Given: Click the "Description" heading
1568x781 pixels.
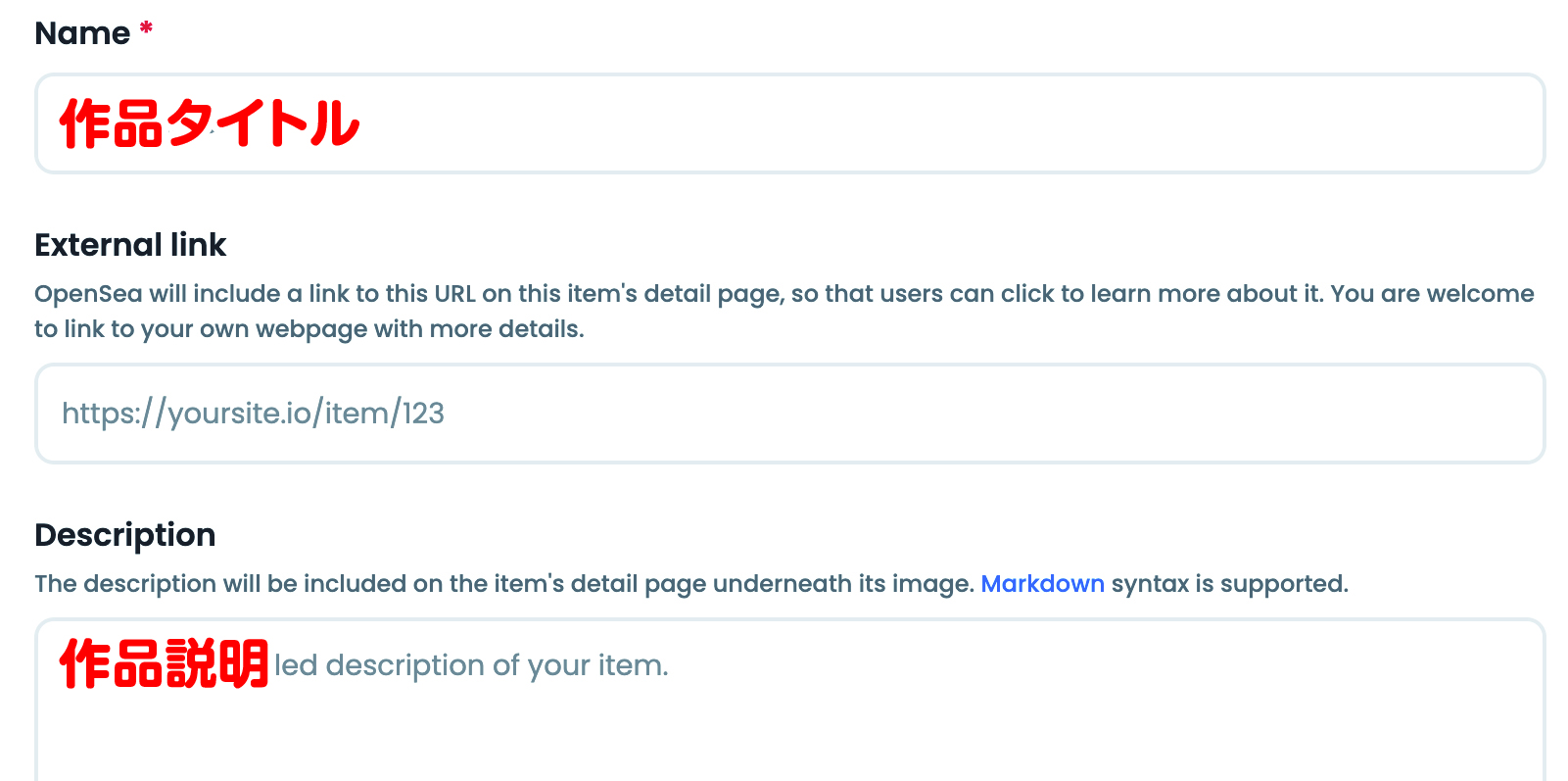Looking at the screenshot, I should [x=124, y=535].
